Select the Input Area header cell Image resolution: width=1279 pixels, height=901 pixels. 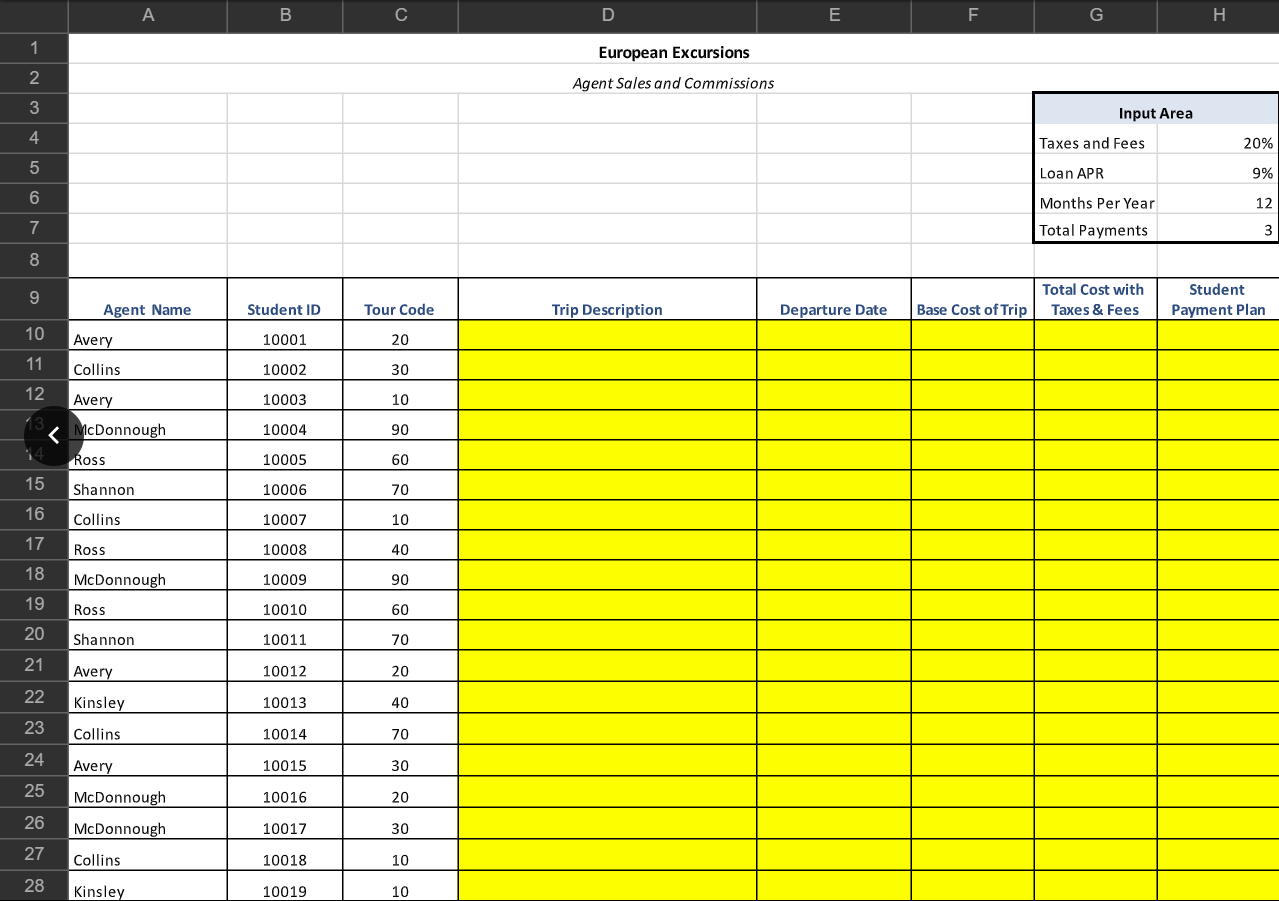pyautogui.click(x=1155, y=112)
